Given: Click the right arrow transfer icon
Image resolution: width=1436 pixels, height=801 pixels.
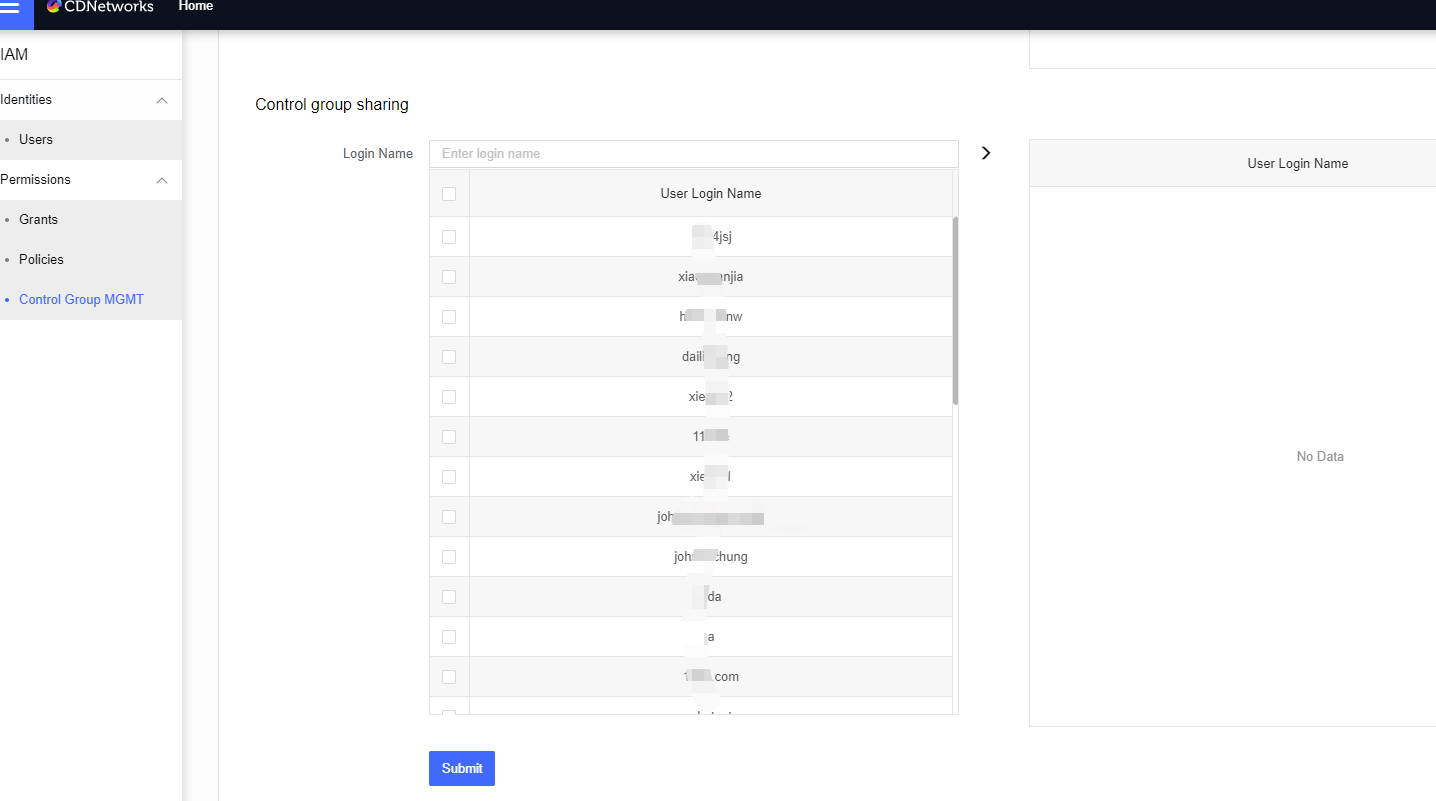Looking at the screenshot, I should [x=986, y=153].
